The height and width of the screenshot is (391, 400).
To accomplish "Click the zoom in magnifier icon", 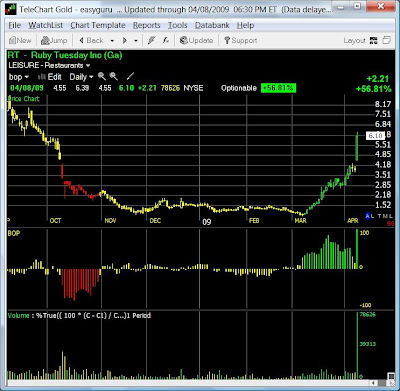I will [102, 77].
